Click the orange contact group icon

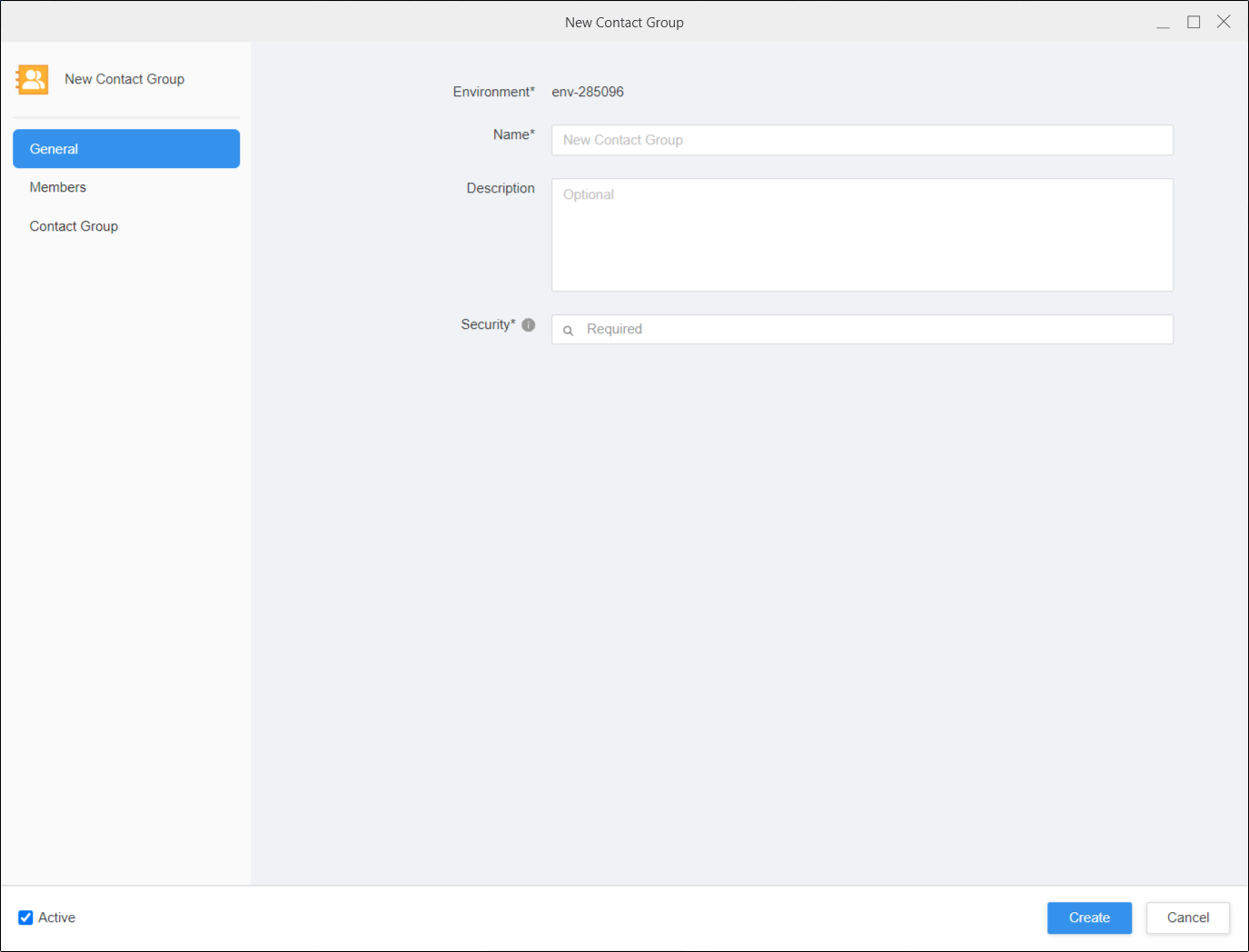(x=32, y=80)
